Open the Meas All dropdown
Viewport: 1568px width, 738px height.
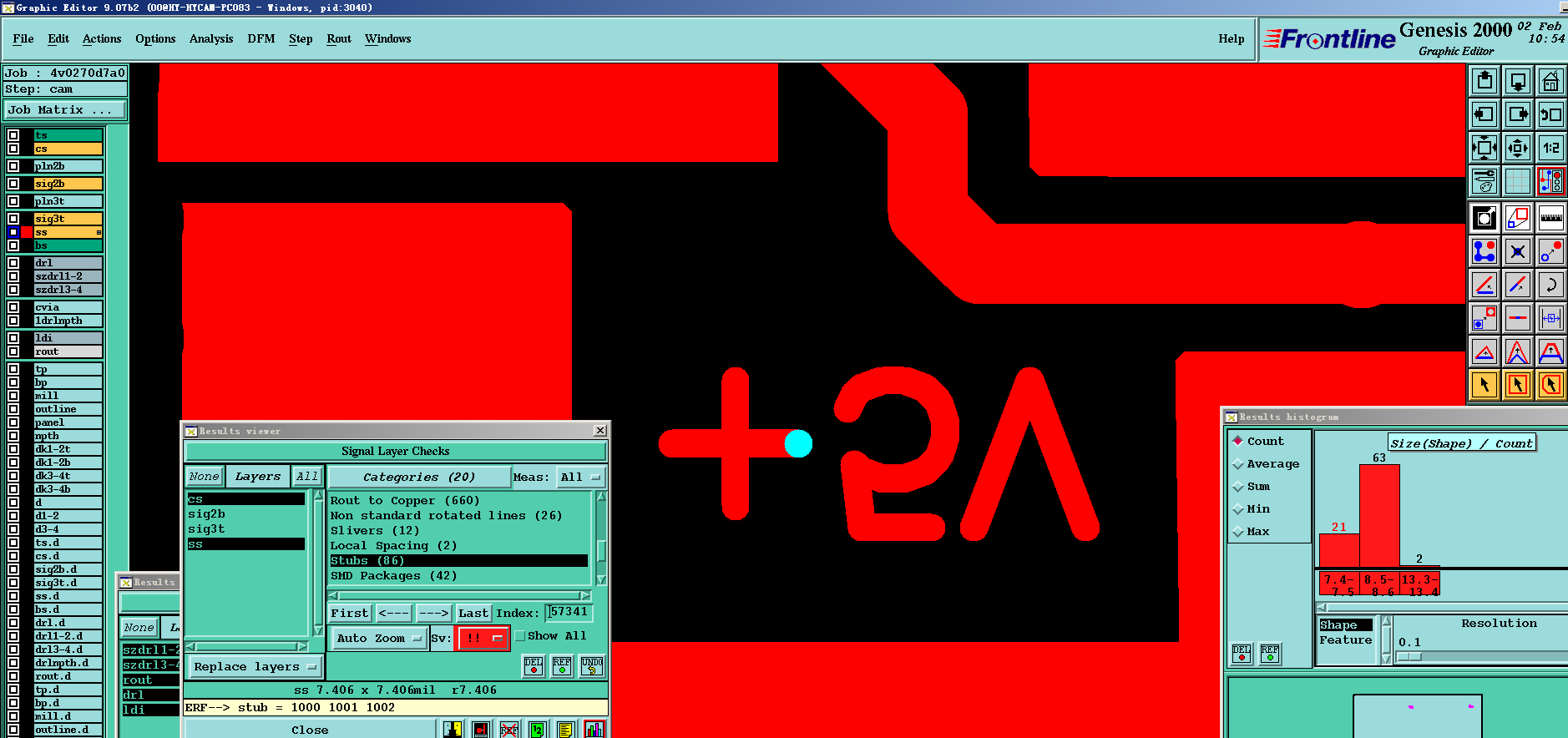point(580,478)
